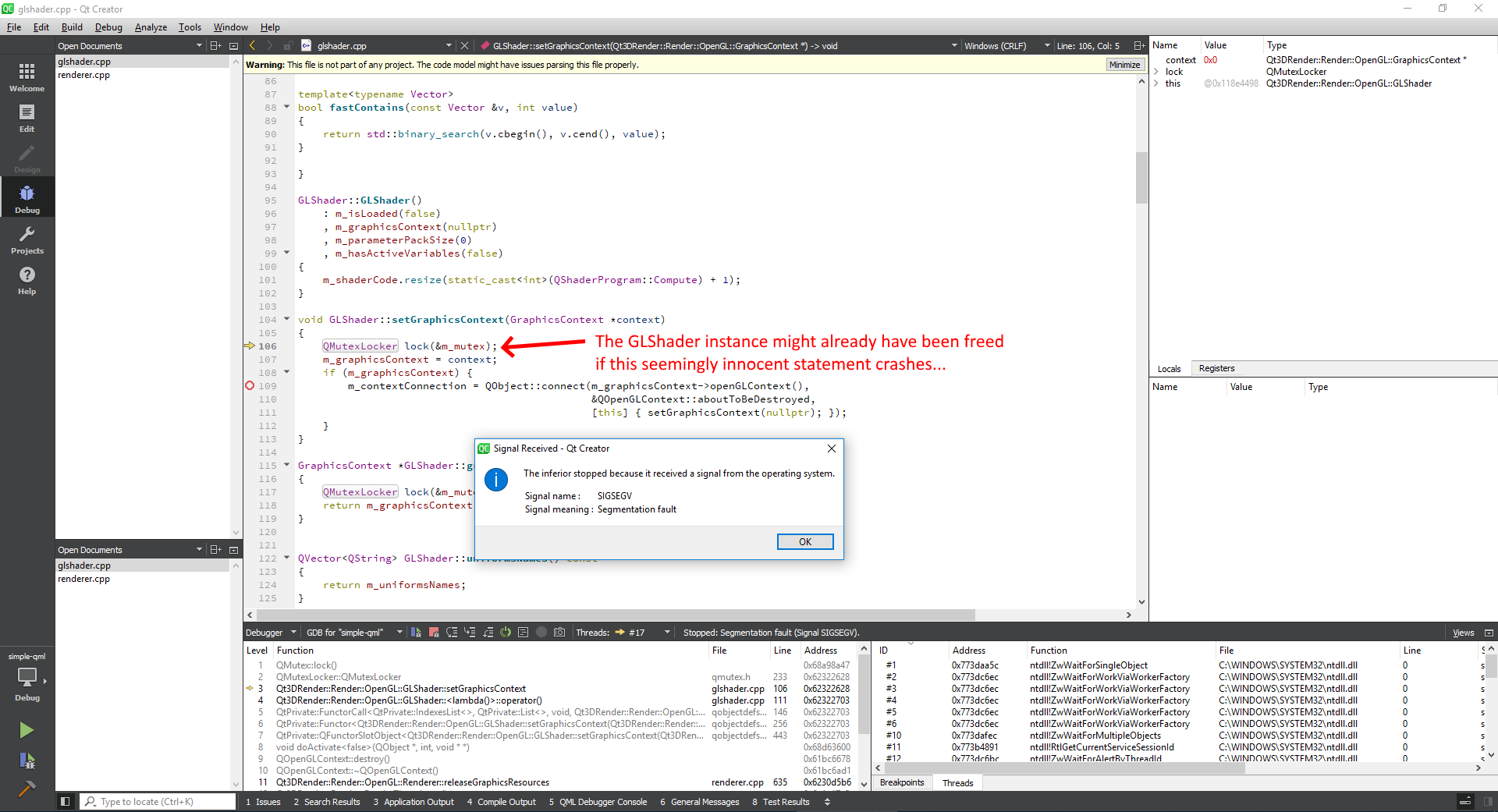
Task: Click the Step Over icon
Action: (x=452, y=633)
